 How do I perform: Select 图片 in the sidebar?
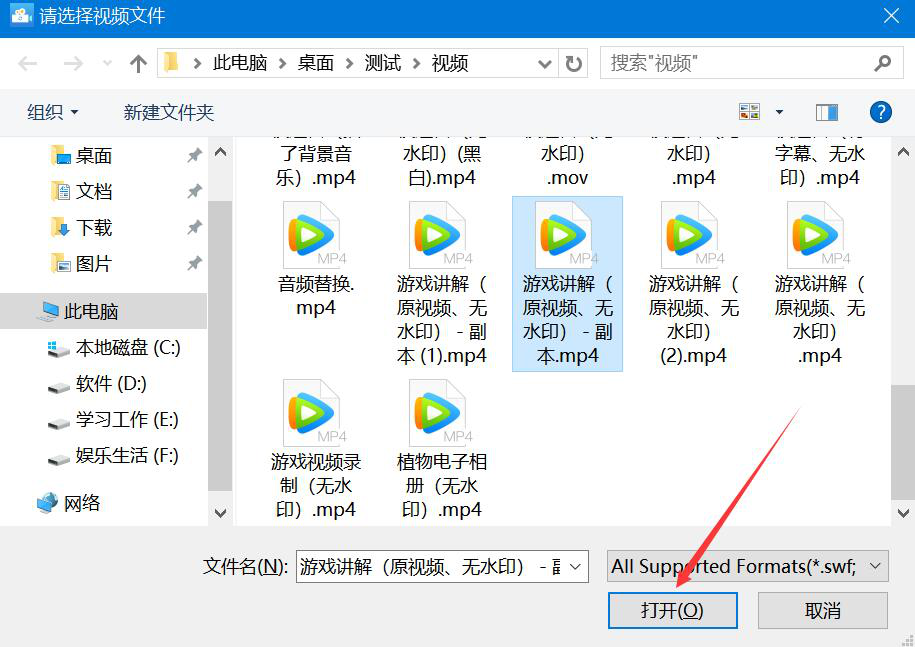(93, 264)
